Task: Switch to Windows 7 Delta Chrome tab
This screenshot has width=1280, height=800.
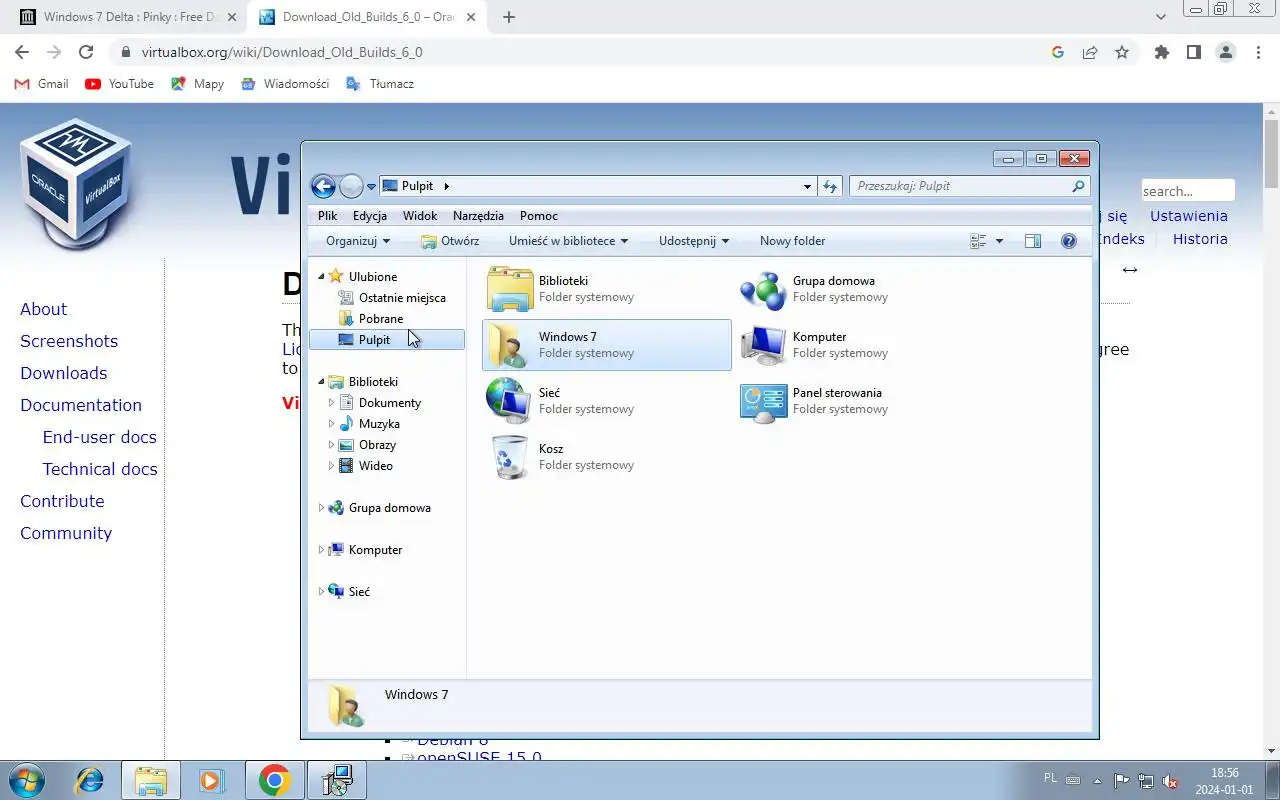Action: tap(128, 17)
